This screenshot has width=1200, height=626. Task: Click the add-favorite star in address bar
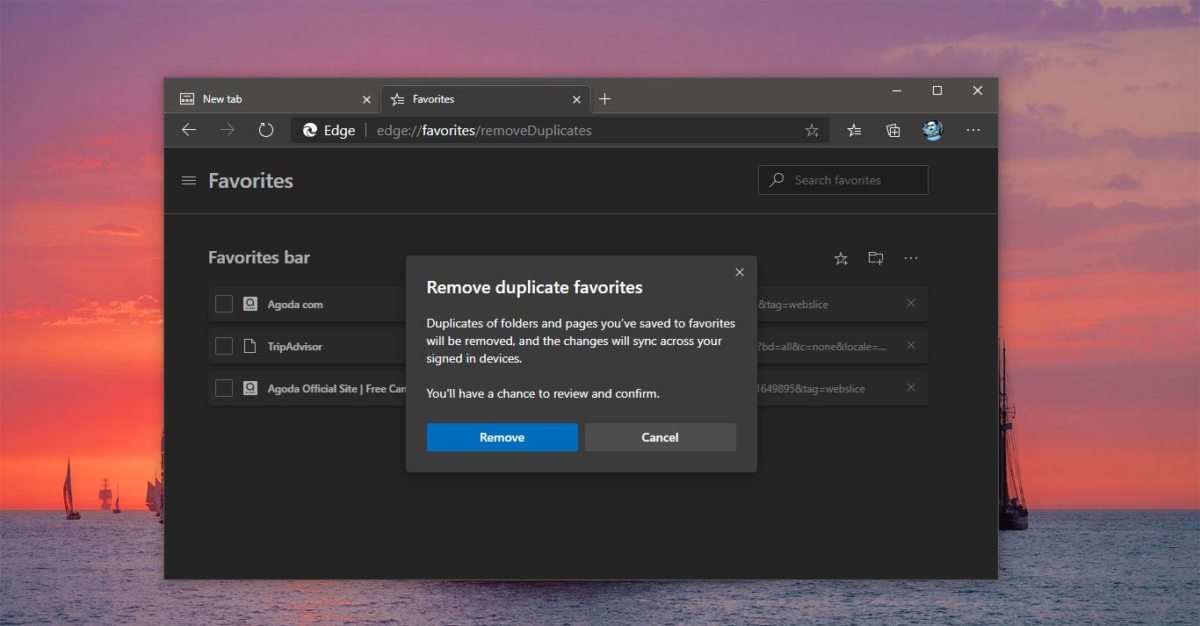point(812,130)
